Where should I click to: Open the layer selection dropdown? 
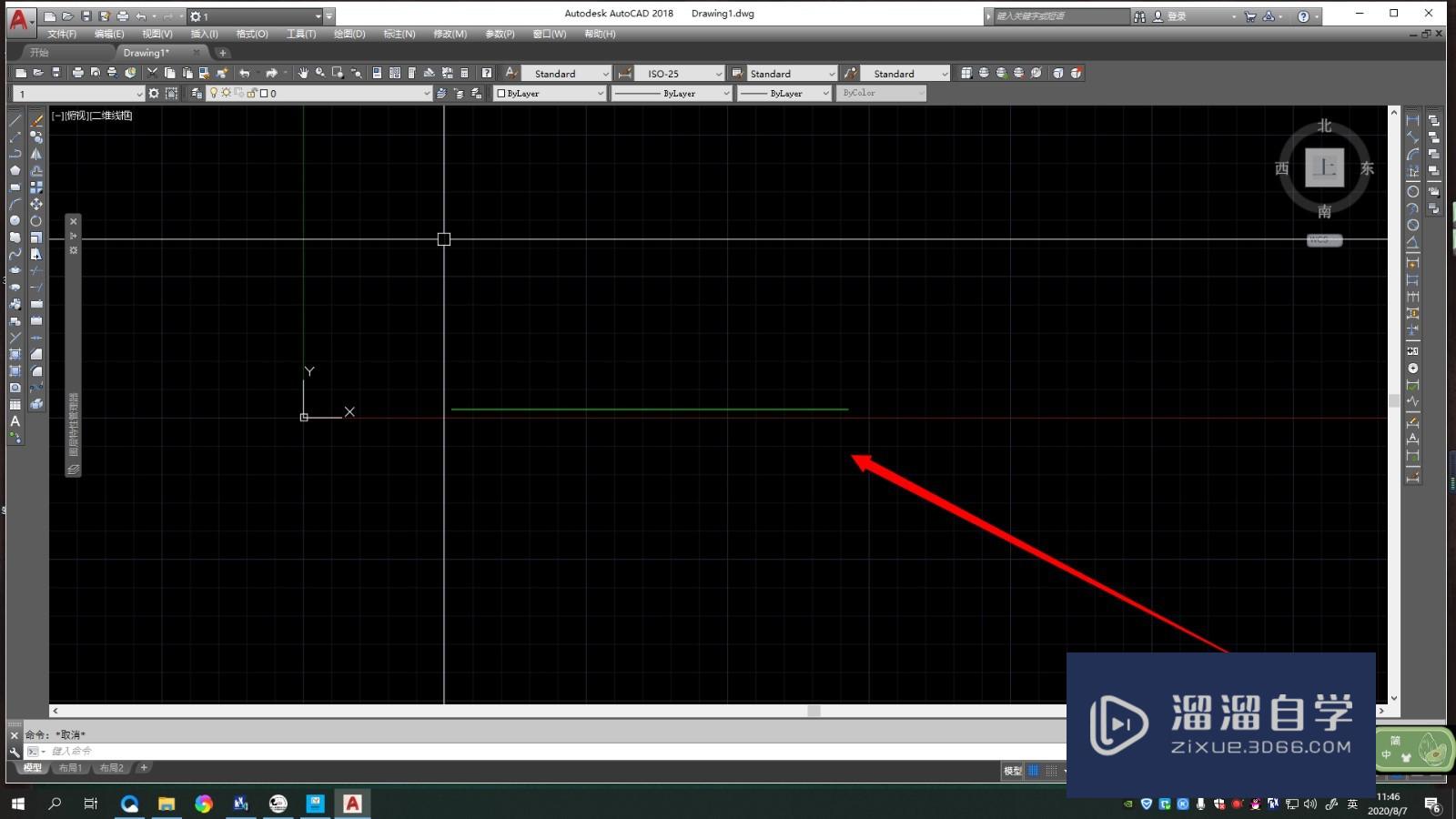[x=427, y=92]
